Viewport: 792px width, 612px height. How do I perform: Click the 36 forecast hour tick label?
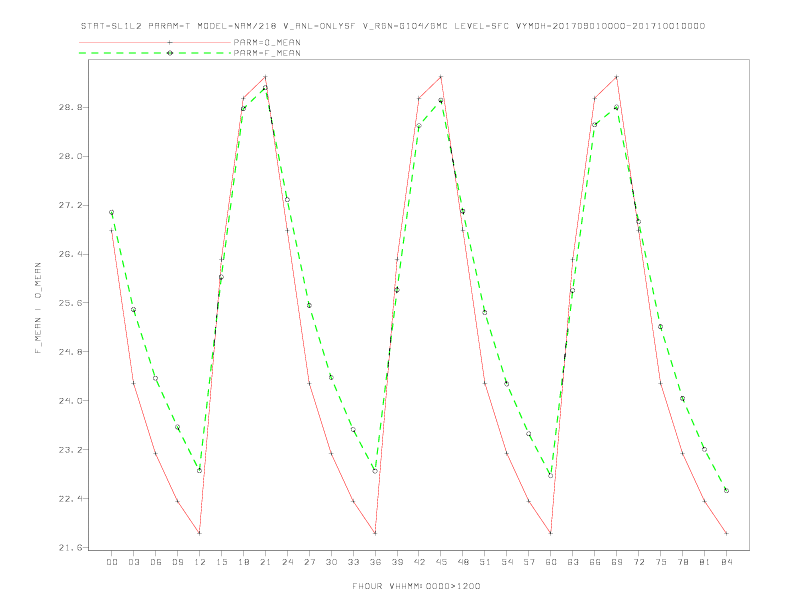[375, 562]
